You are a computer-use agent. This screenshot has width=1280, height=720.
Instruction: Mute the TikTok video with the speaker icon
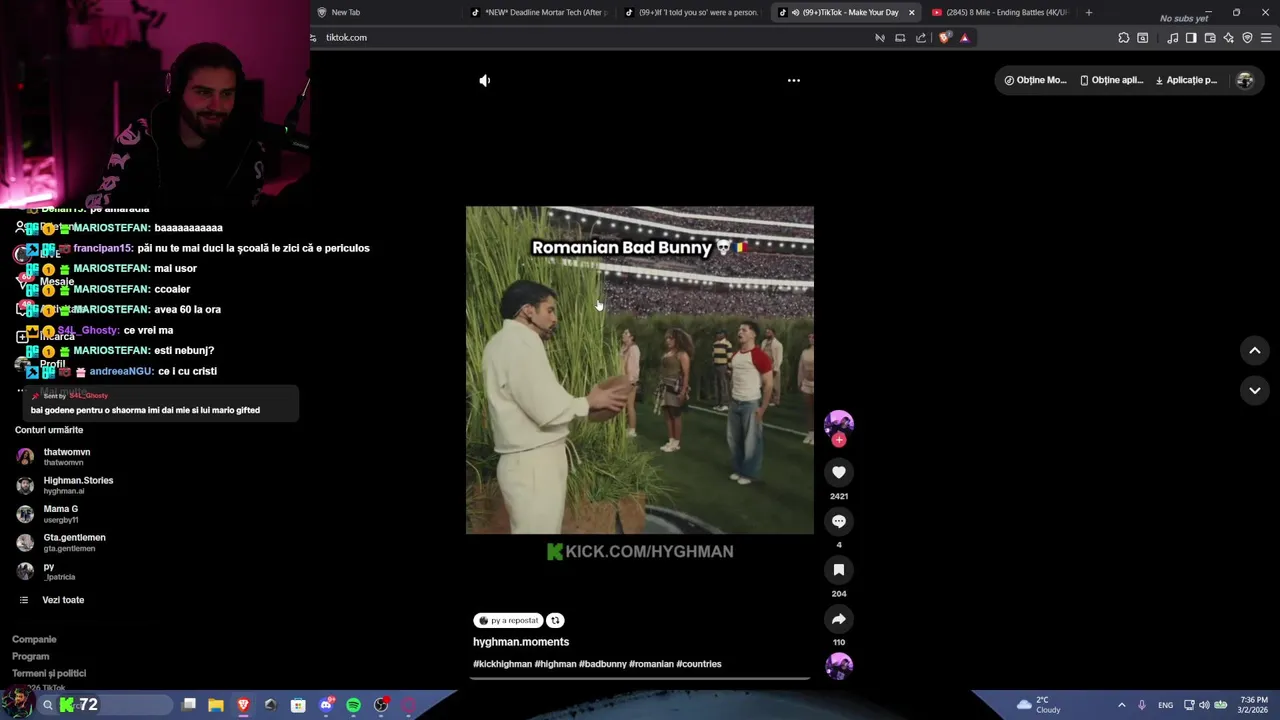(485, 80)
